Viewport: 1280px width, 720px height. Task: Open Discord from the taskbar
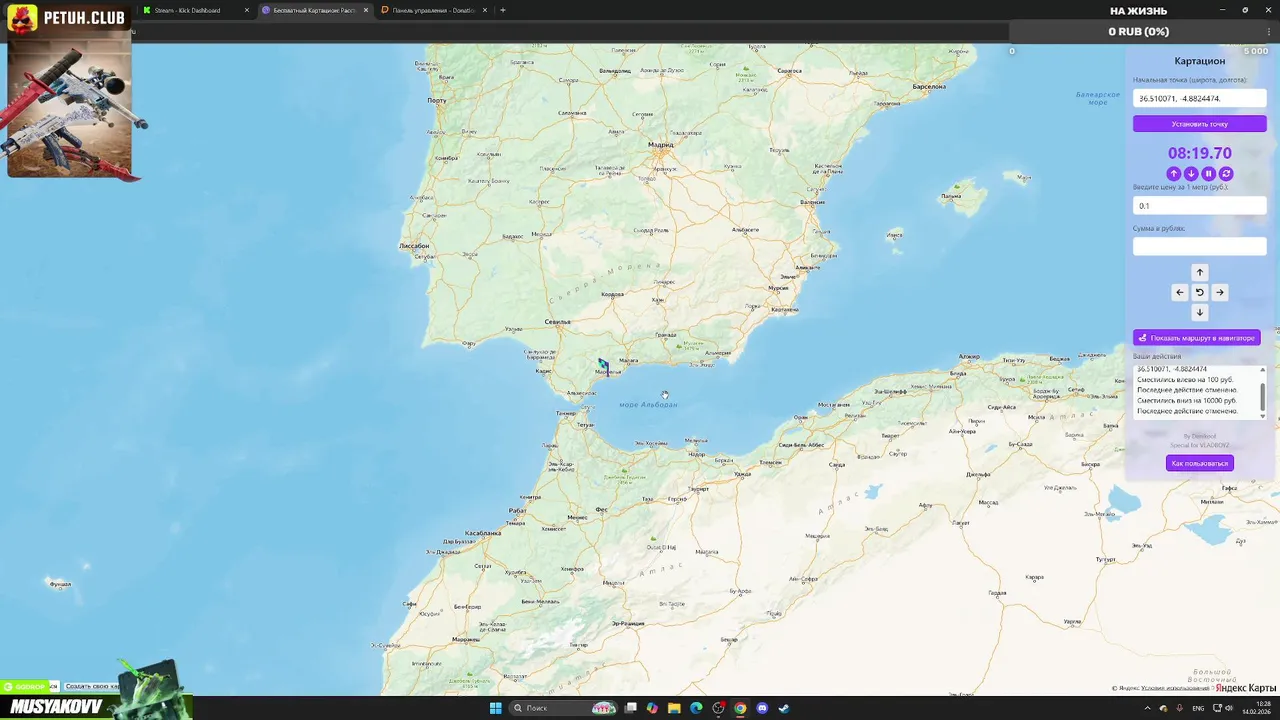point(762,708)
